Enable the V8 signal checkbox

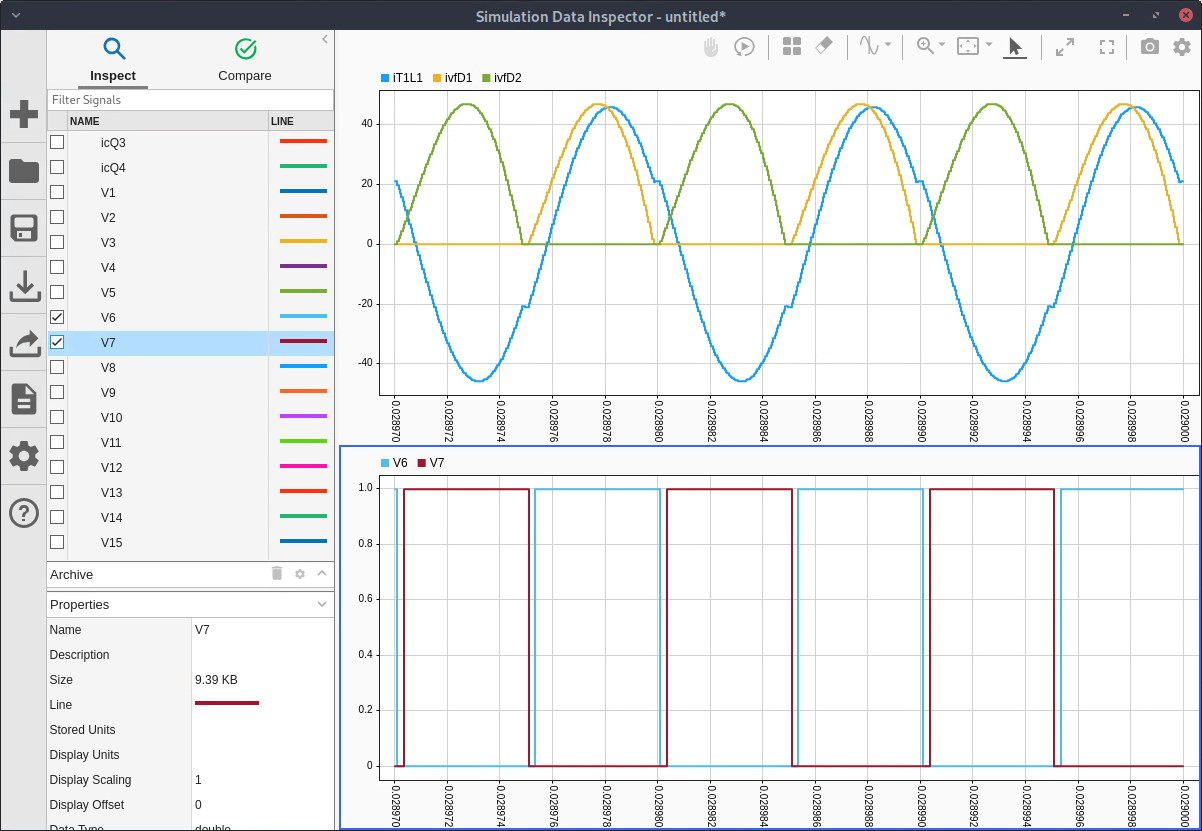pyautogui.click(x=57, y=367)
